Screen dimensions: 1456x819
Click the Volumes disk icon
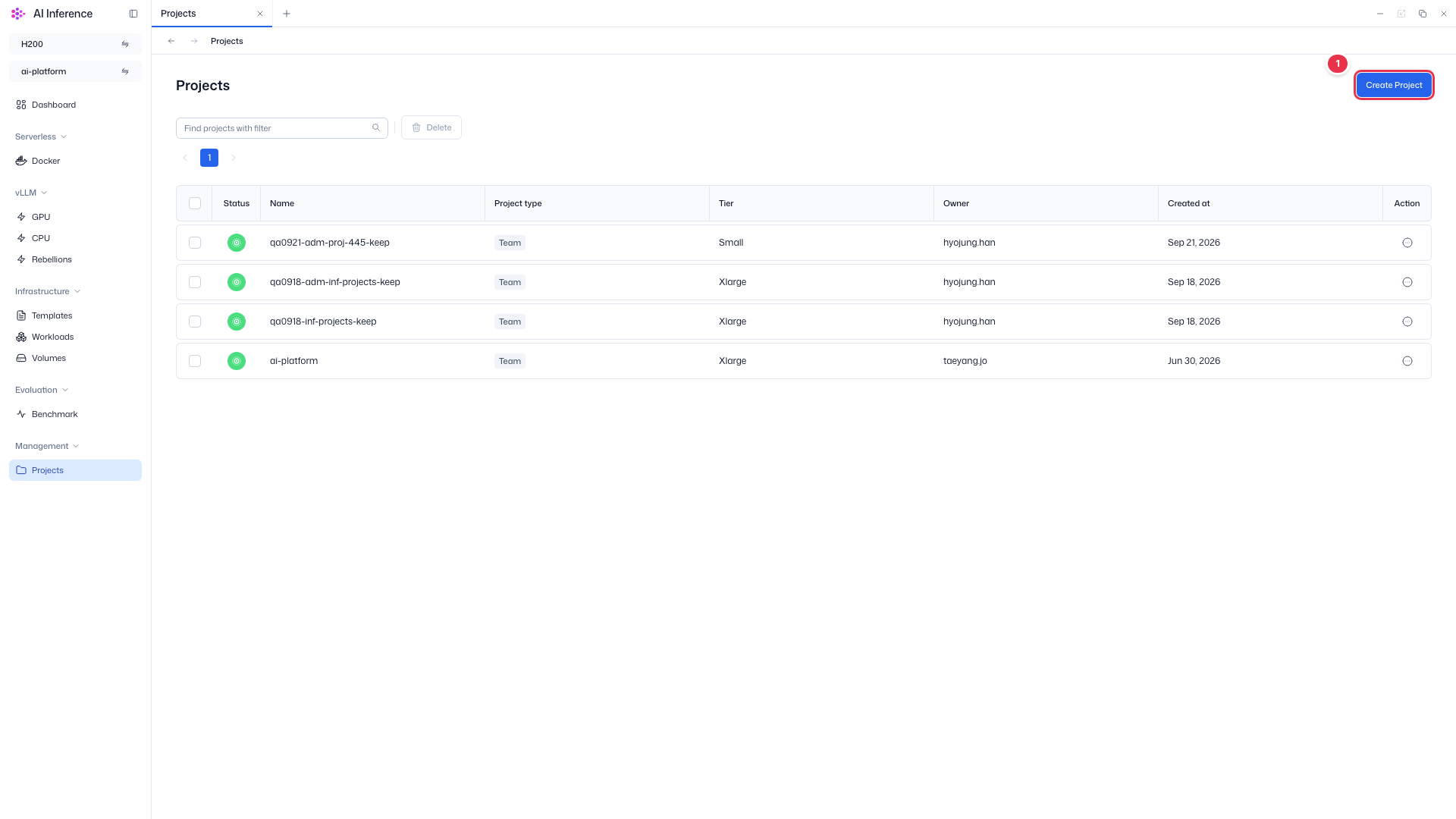[21, 358]
